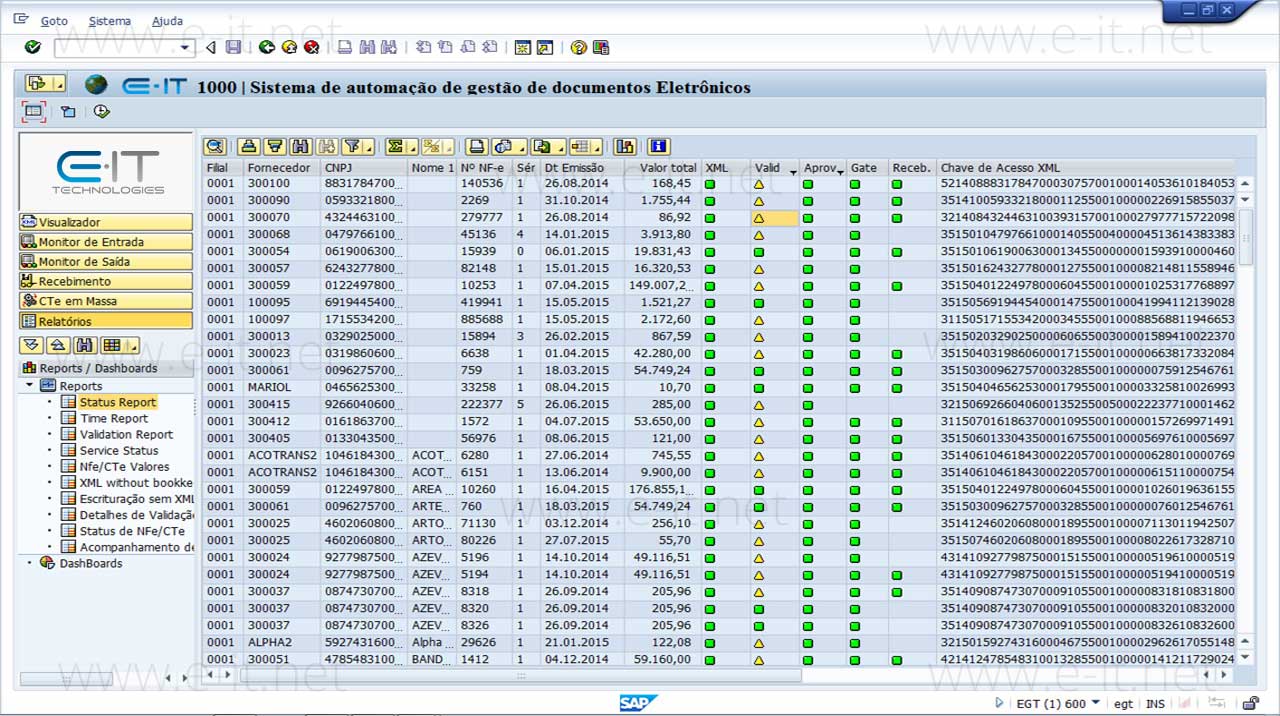Collapse the Reports tree node
This screenshot has height=716, width=1280.
pyautogui.click(x=30, y=386)
